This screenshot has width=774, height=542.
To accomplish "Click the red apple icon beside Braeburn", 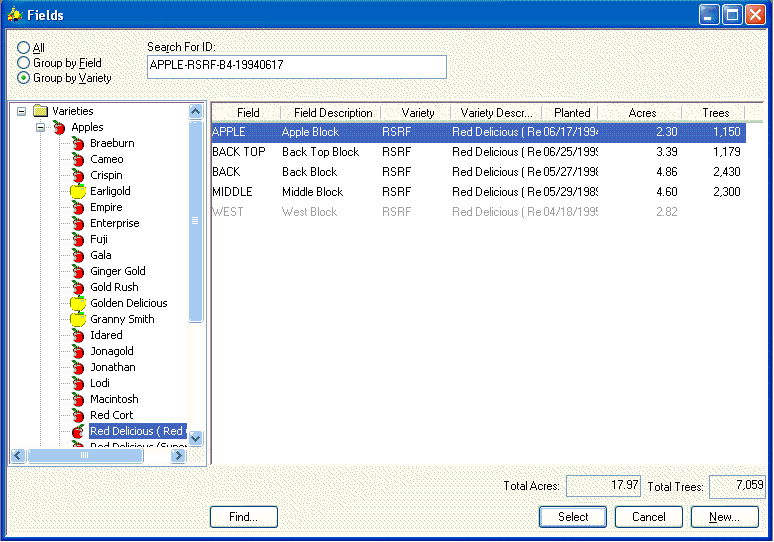I will point(78,144).
